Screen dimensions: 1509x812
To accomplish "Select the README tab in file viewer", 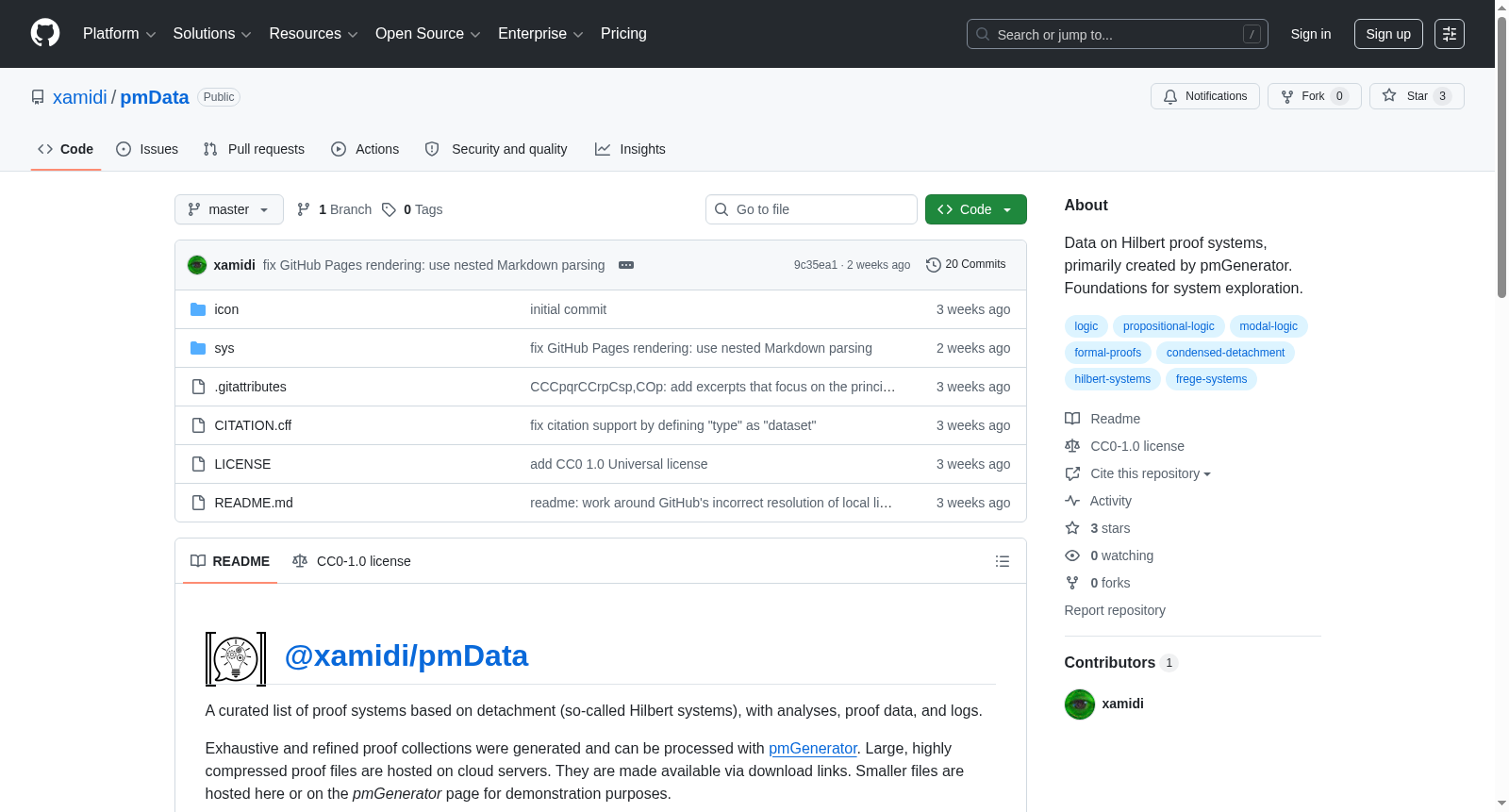I will (x=230, y=561).
